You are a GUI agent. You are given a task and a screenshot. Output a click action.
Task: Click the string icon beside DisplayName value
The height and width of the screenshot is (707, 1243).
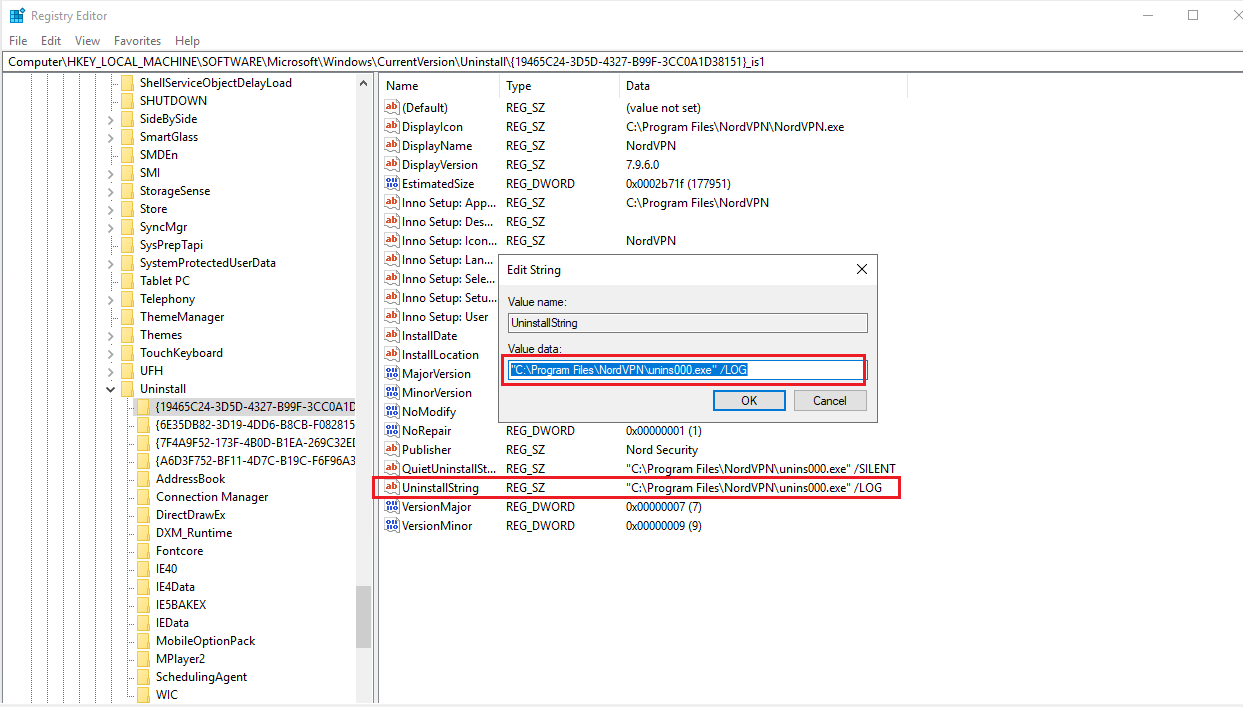(392, 146)
